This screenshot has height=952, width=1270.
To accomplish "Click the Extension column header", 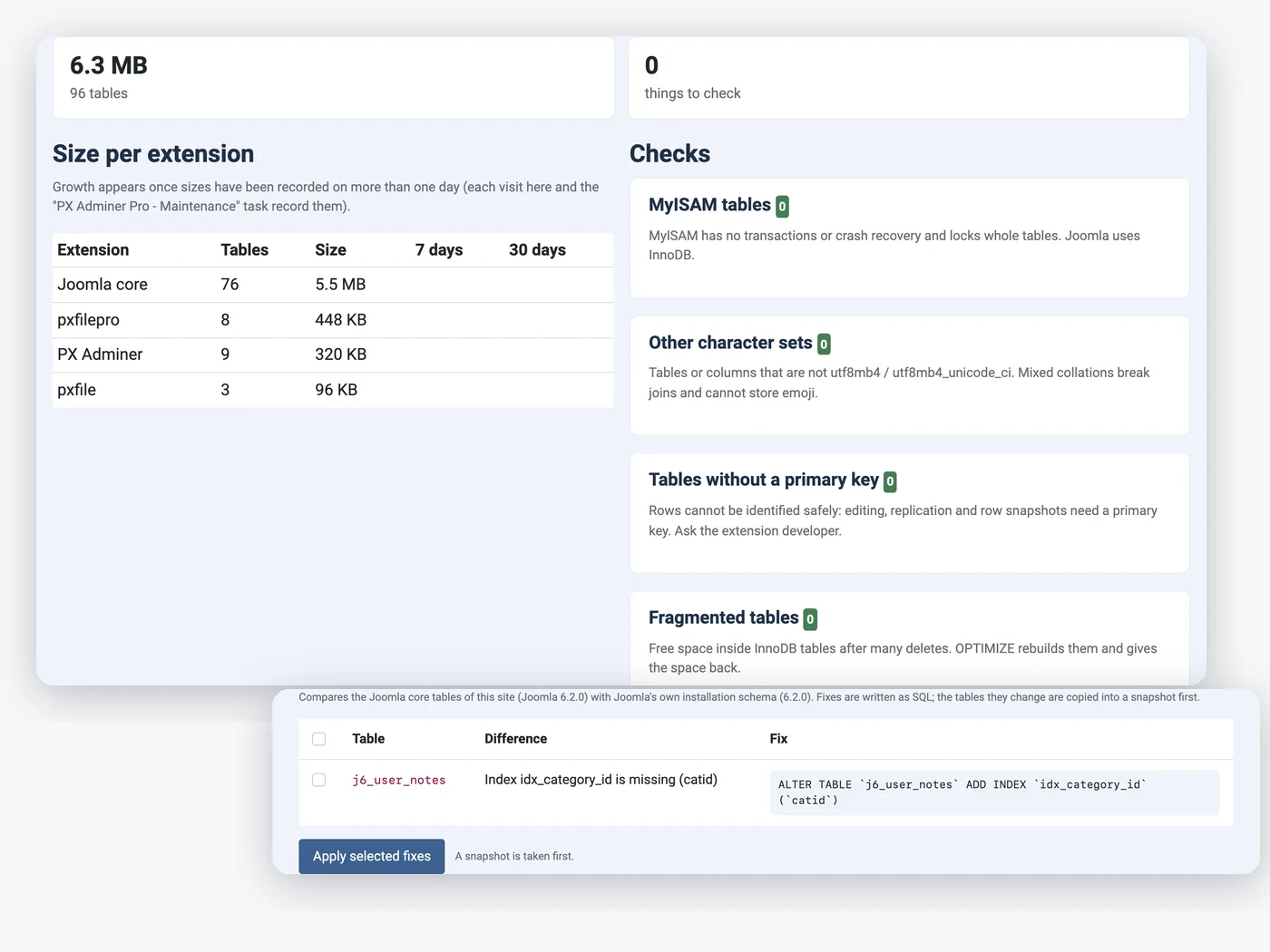I will (93, 250).
